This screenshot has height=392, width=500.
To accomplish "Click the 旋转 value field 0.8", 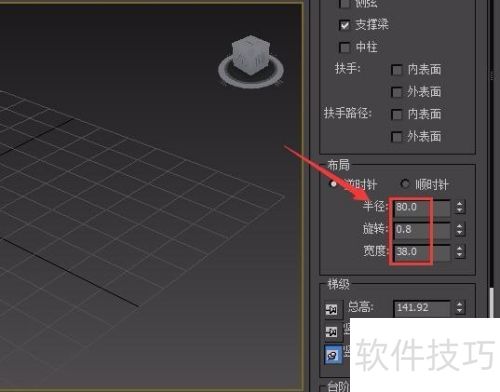I will (x=422, y=230).
